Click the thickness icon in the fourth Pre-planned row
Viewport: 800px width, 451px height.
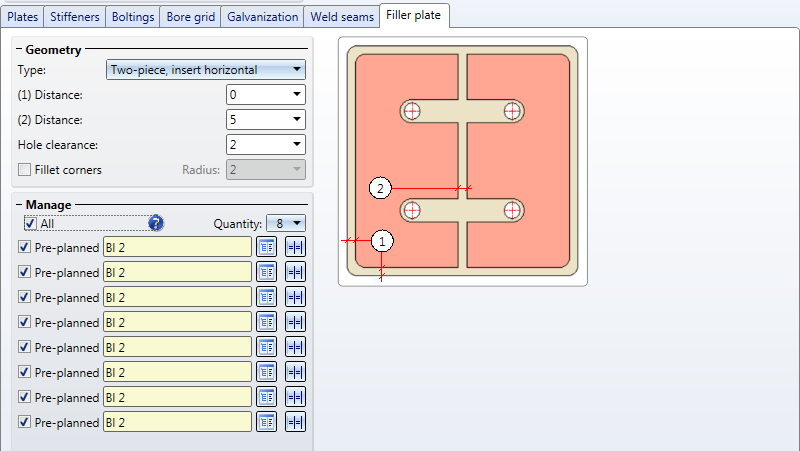point(295,322)
